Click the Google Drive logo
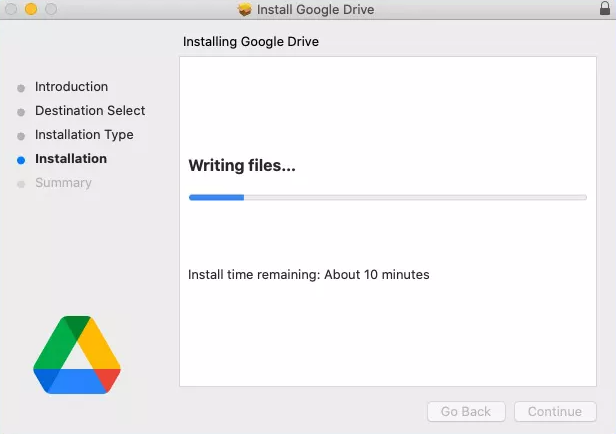This screenshot has width=616, height=434. (77, 355)
